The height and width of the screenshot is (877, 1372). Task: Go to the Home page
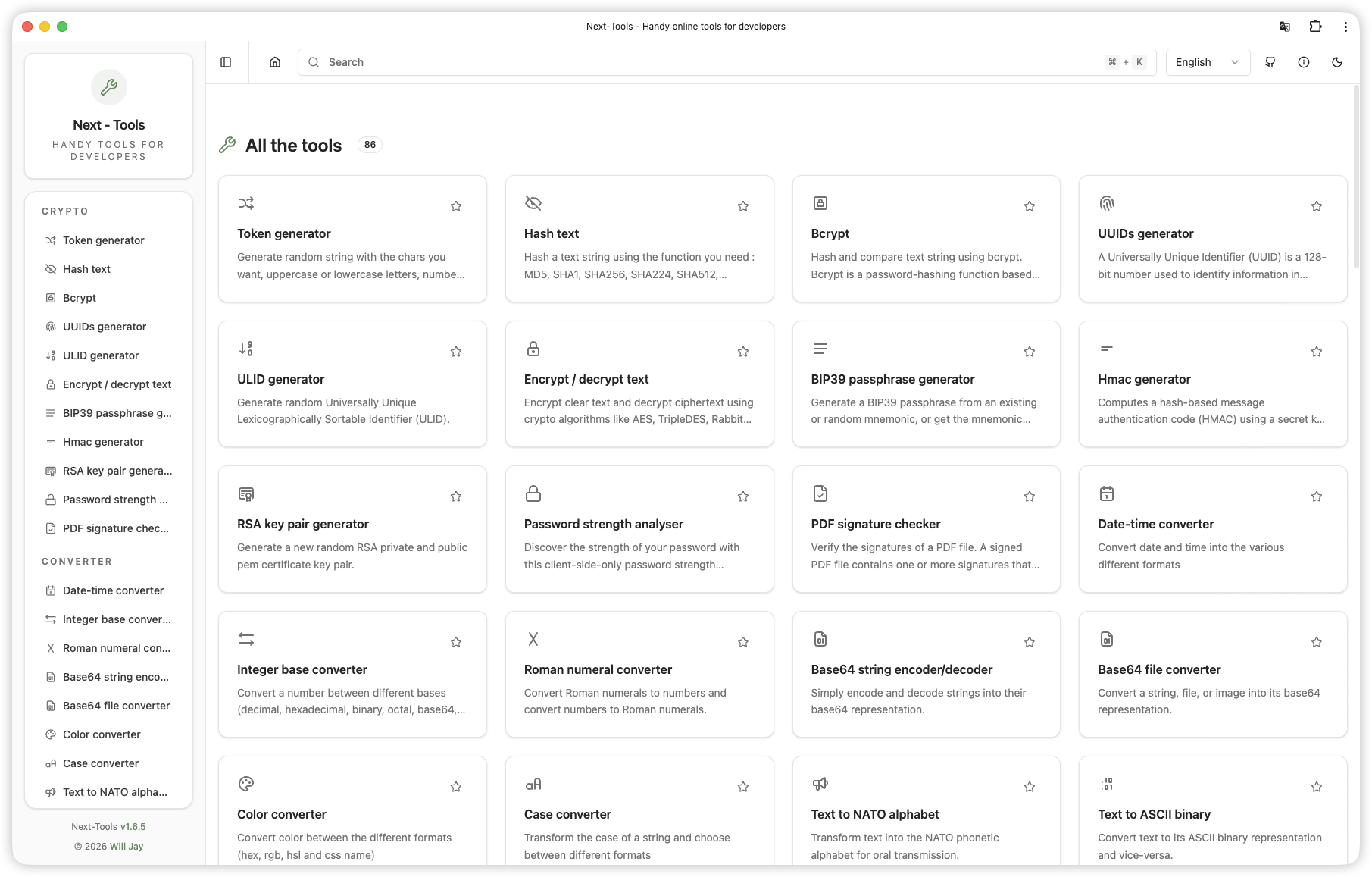pyautogui.click(x=274, y=62)
